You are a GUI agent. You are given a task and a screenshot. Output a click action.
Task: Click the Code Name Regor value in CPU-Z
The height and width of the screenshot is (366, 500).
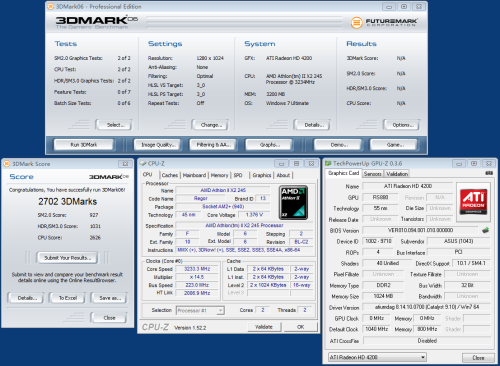pos(200,198)
